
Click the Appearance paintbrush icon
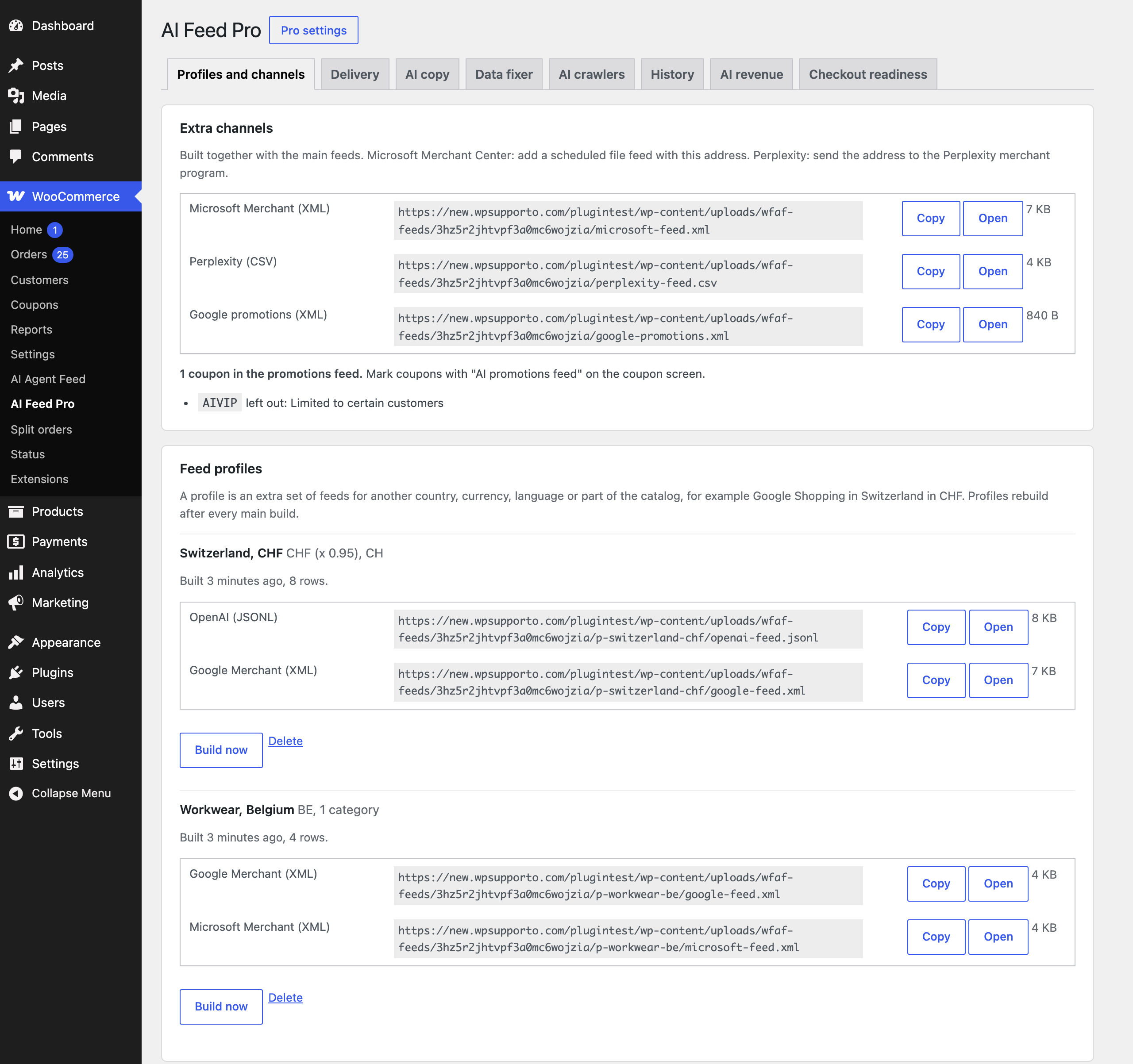click(16, 642)
